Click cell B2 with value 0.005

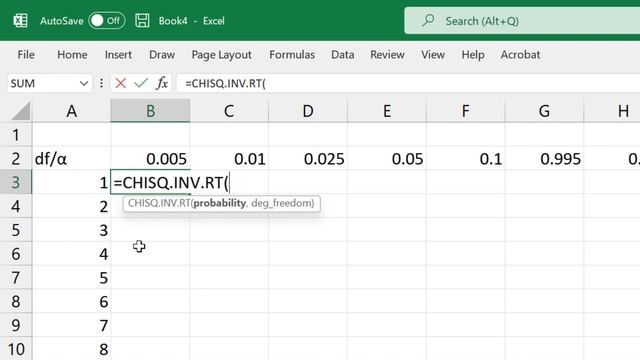[150, 159]
